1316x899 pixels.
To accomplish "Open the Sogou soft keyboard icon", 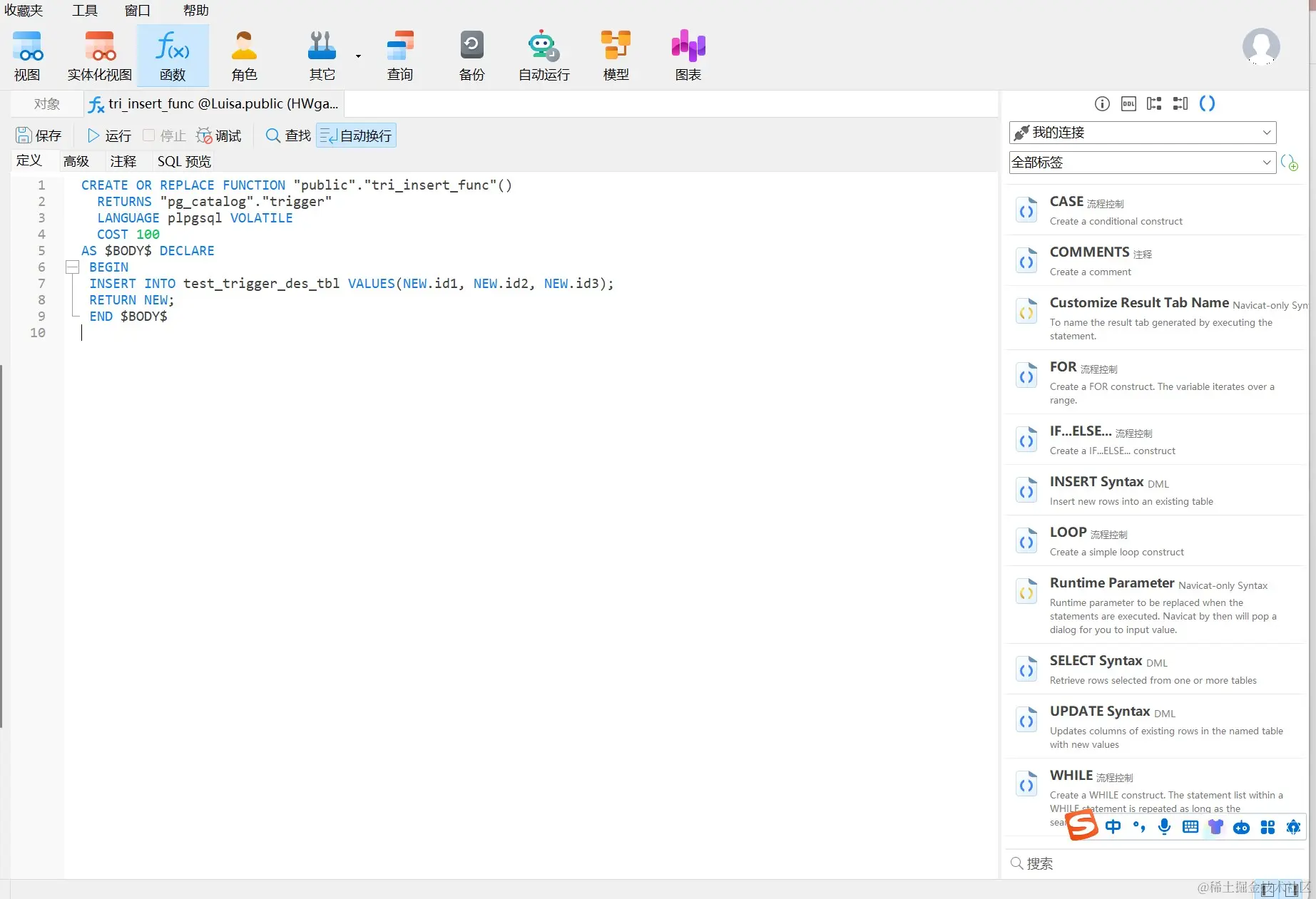I will (x=1190, y=827).
